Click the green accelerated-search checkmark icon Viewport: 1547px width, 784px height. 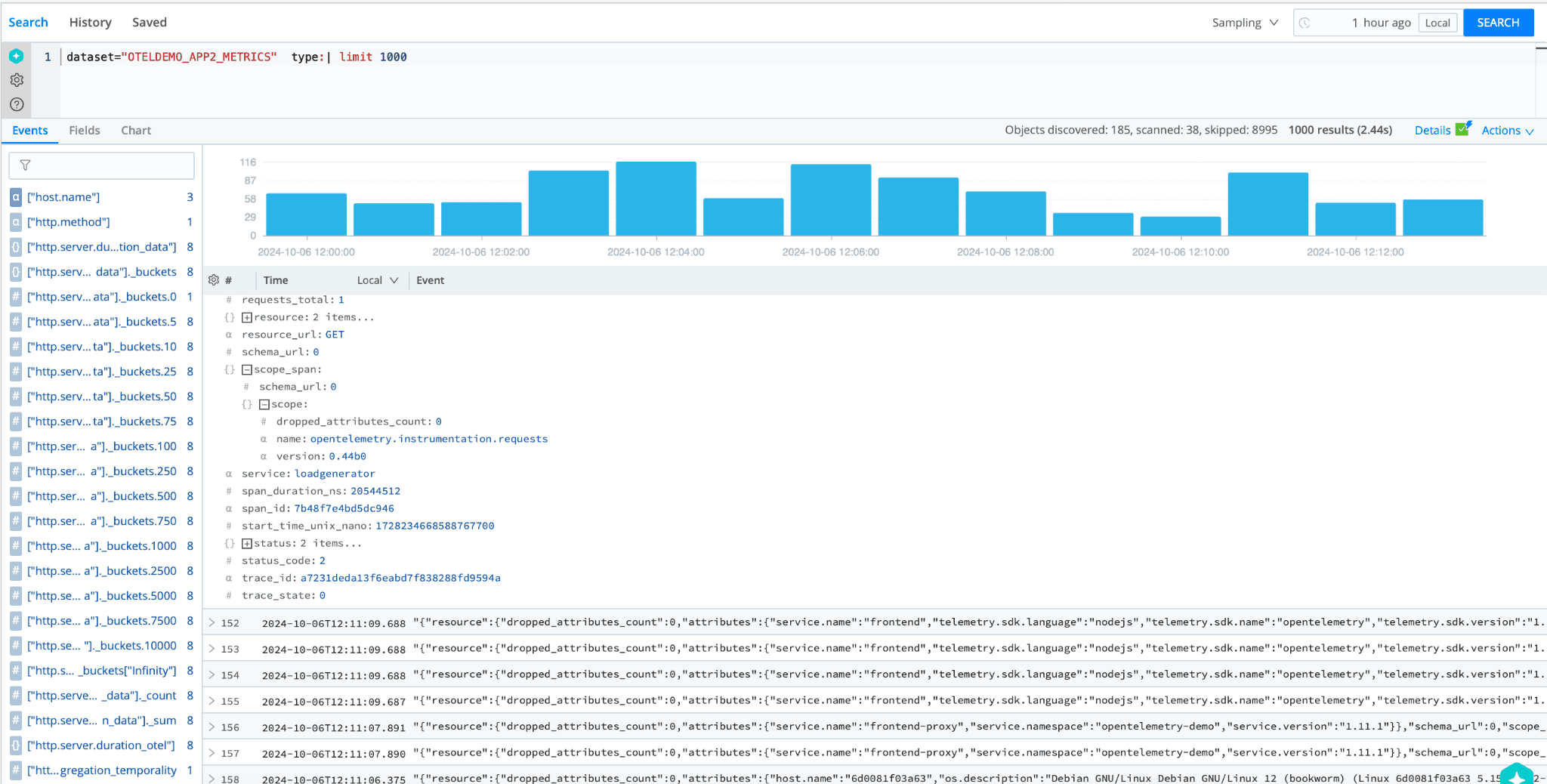[x=1463, y=129]
